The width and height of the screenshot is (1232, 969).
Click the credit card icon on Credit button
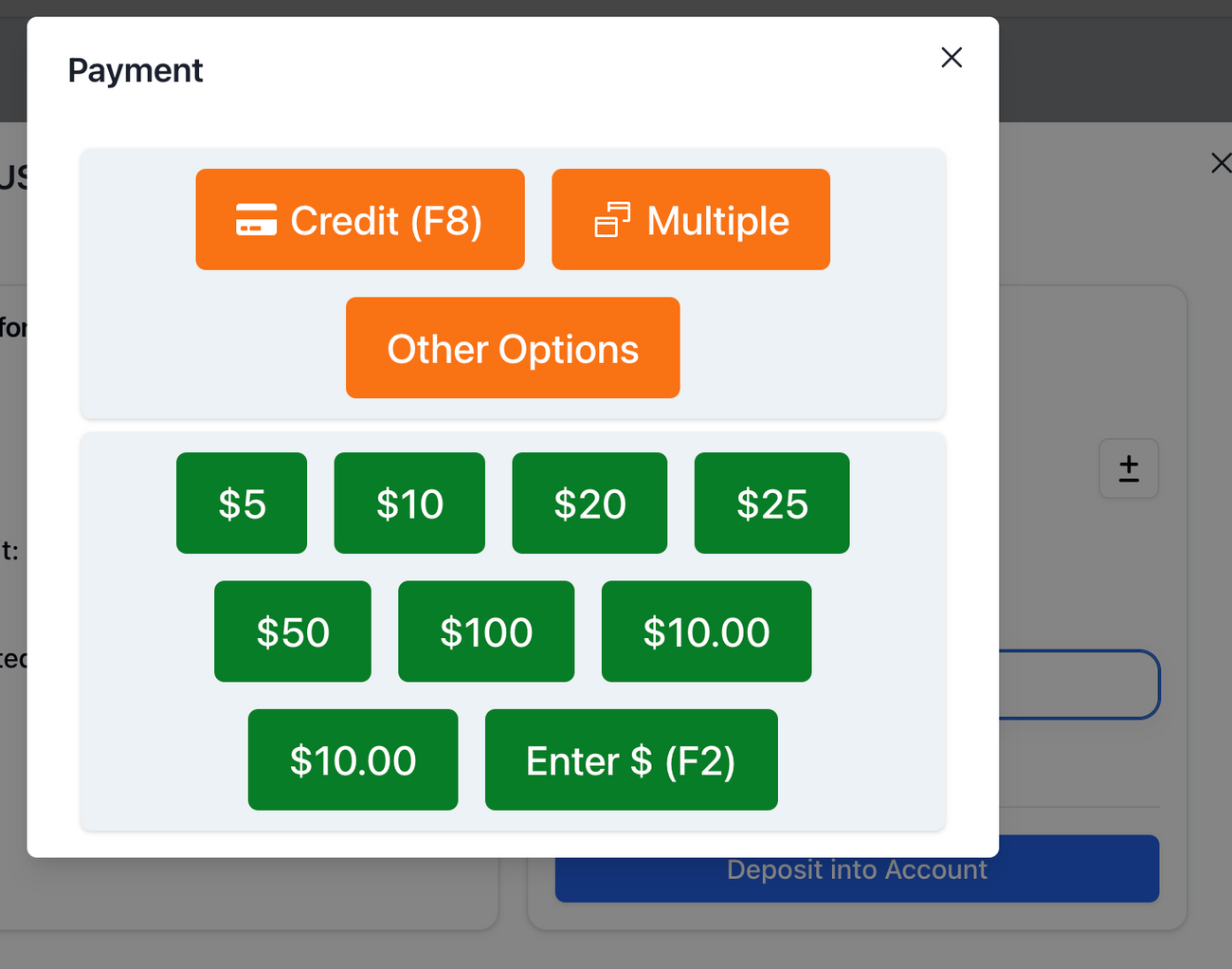(256, 220)
